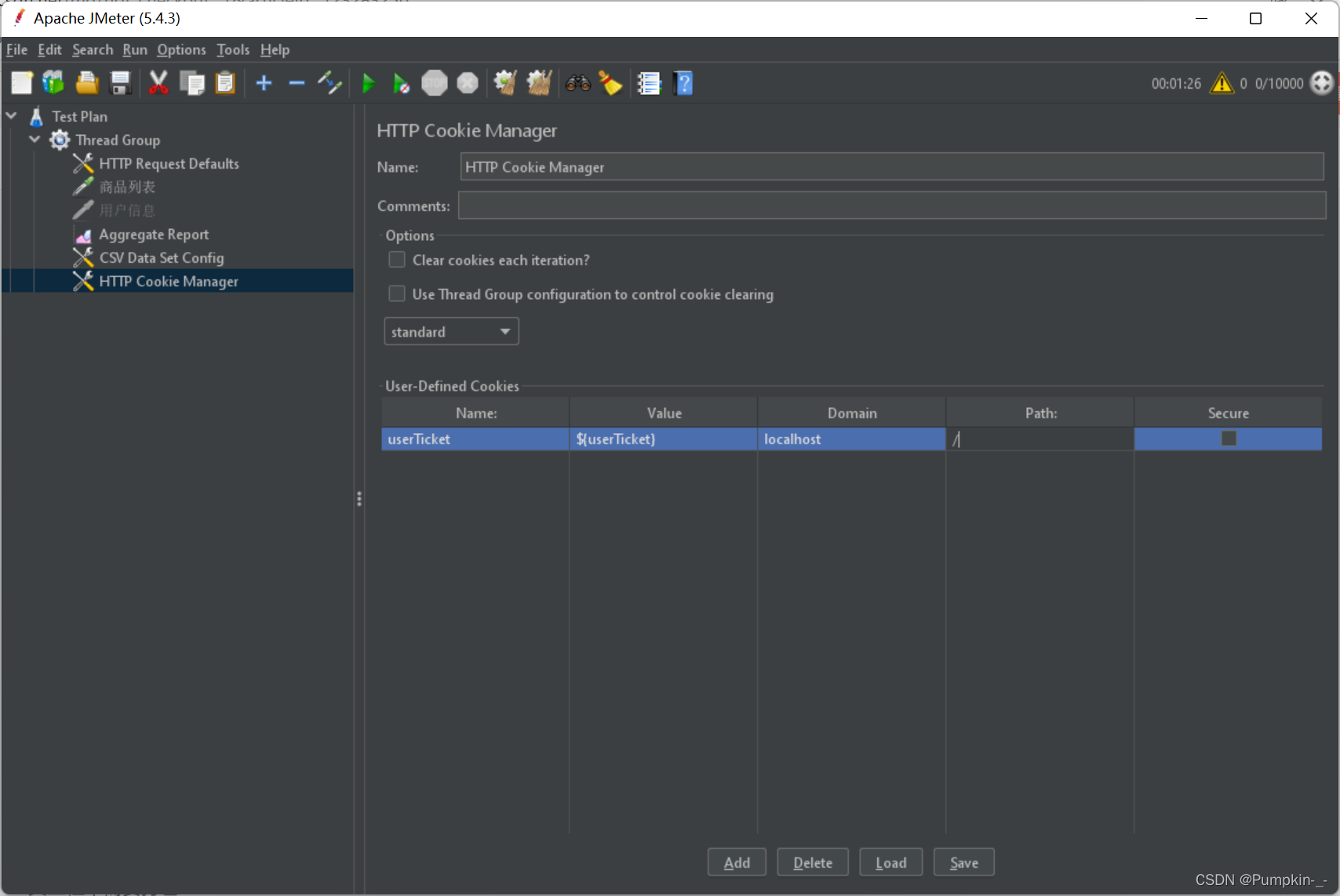Collapse the Test Plan tree node
This screenshot has width=1340, height=896.
pyautogui.click(x=12, y=116)
